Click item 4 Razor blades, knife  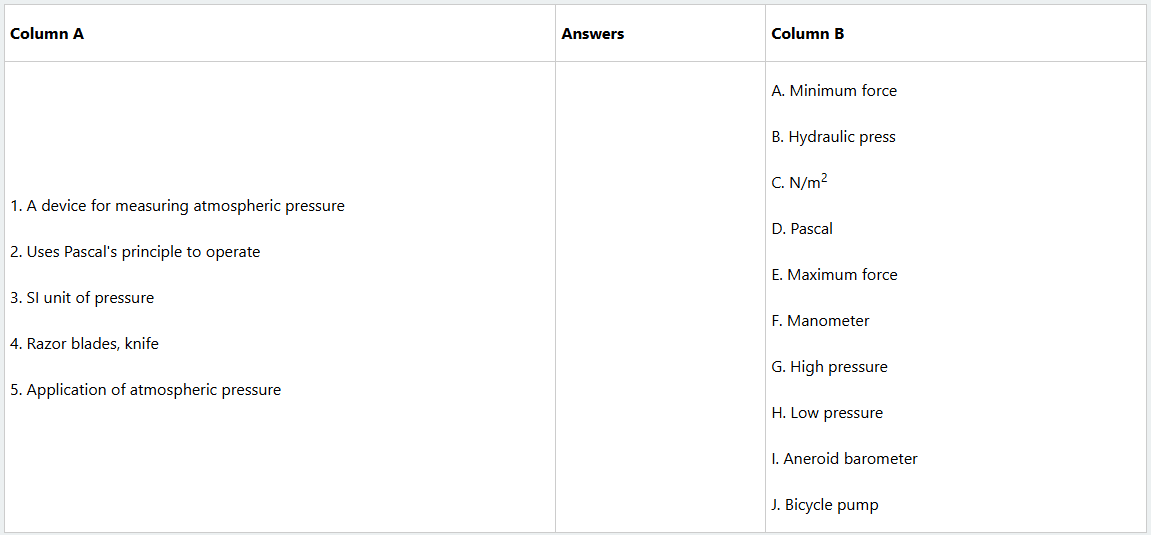(85, 344)
